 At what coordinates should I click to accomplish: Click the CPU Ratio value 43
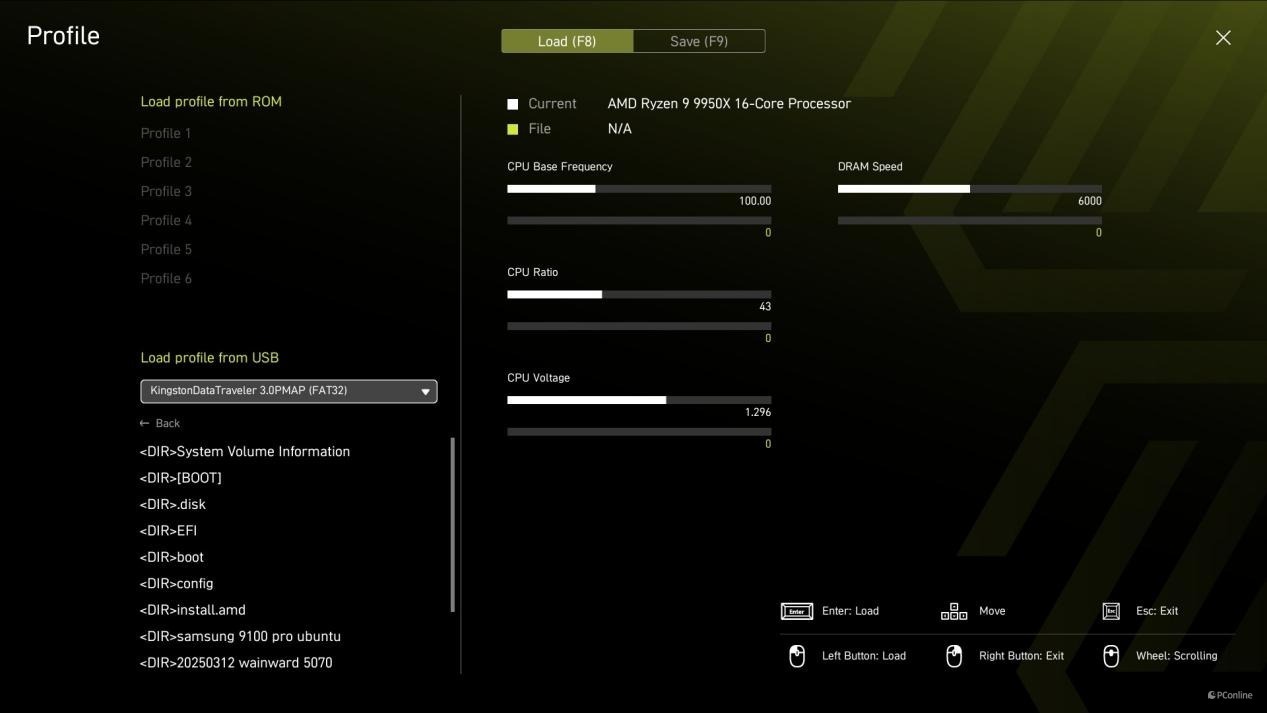tap(765, 307)
